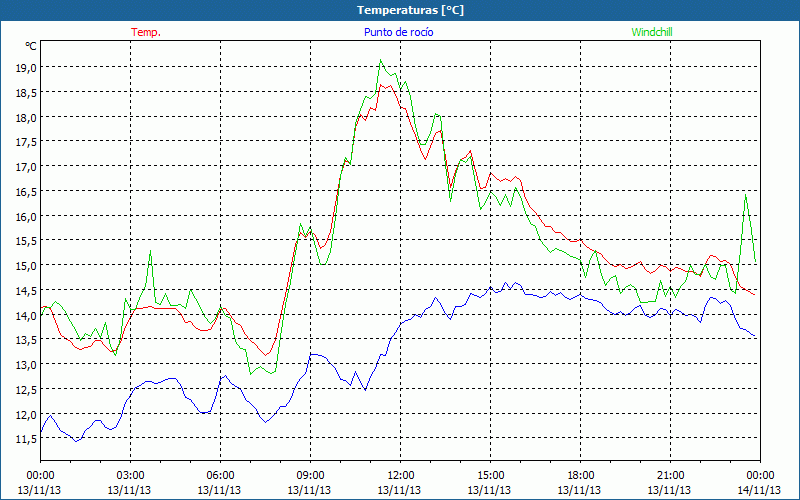
Task: Click the 14,5 y-axis value
Action: [26, 290]
